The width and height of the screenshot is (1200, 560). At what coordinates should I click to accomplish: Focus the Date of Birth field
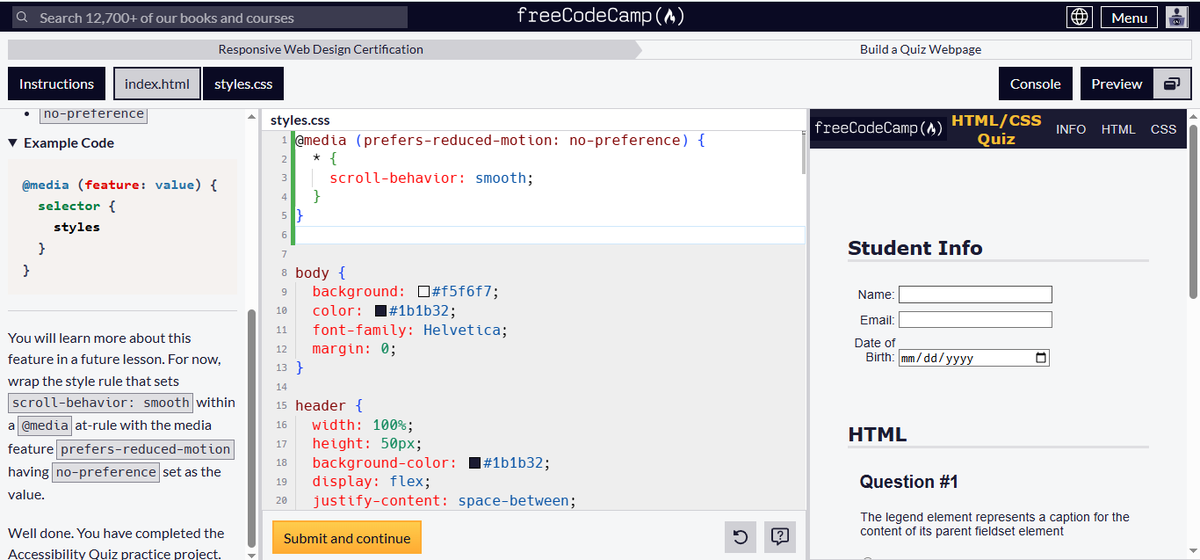tap(973, 358)
